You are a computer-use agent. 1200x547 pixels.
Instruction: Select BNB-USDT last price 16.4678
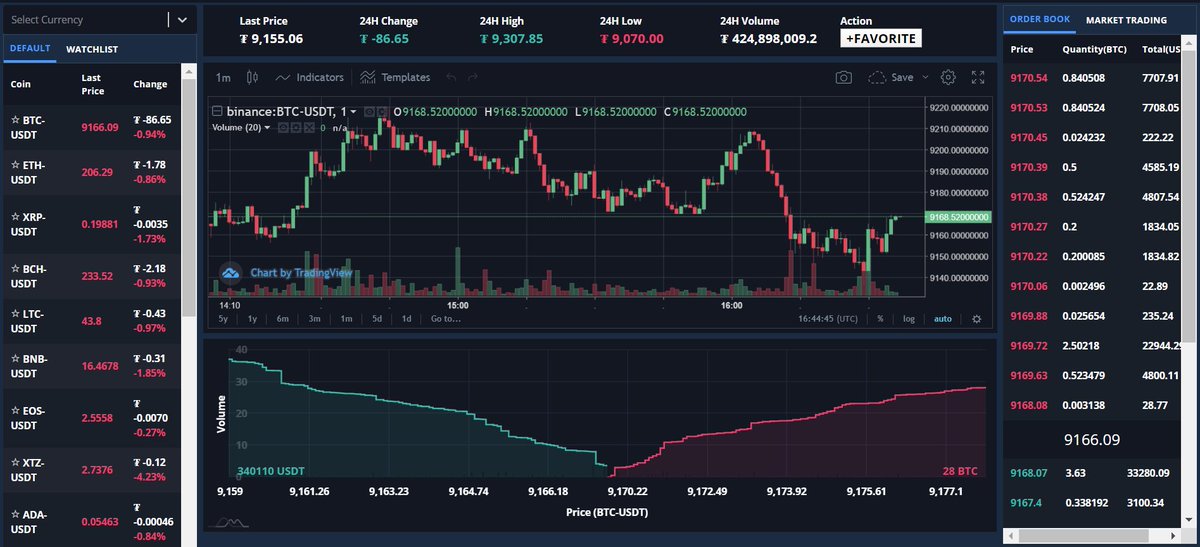click(100, 366)
